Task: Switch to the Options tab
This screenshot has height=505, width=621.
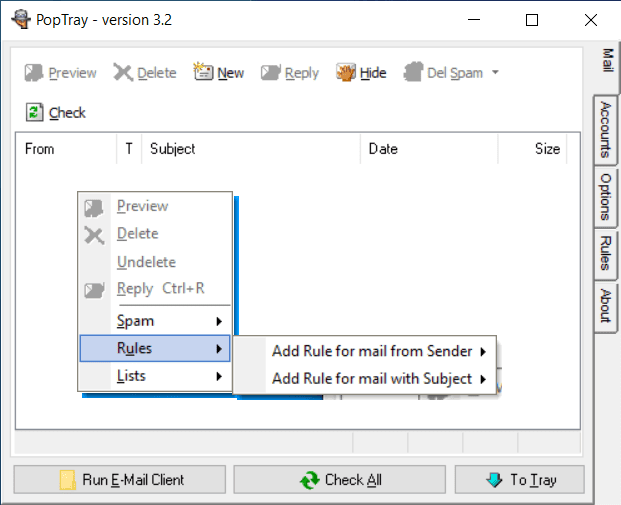Action: tap(606, 196)
